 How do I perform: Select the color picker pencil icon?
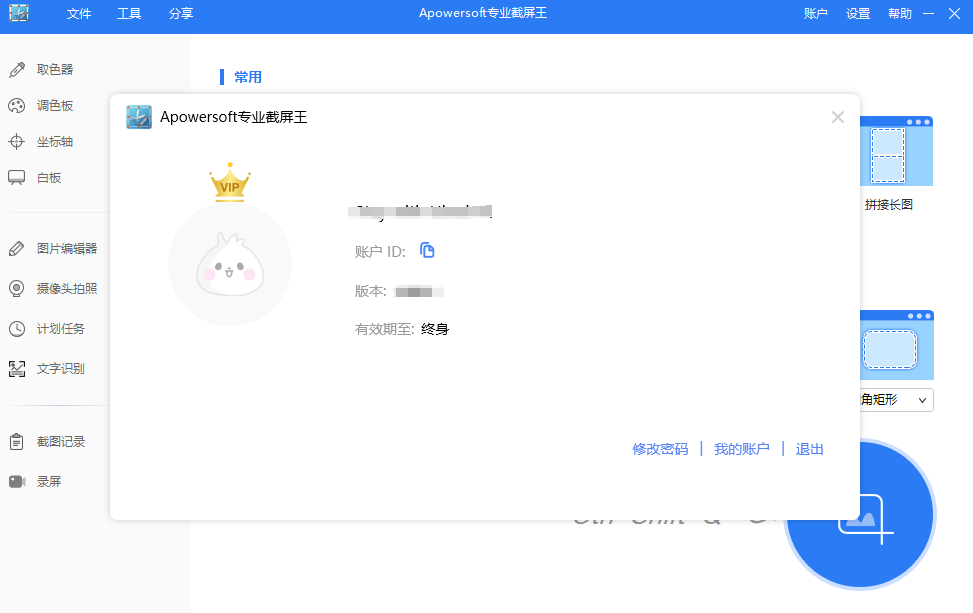pyautogui.click(x=17, y=69)
